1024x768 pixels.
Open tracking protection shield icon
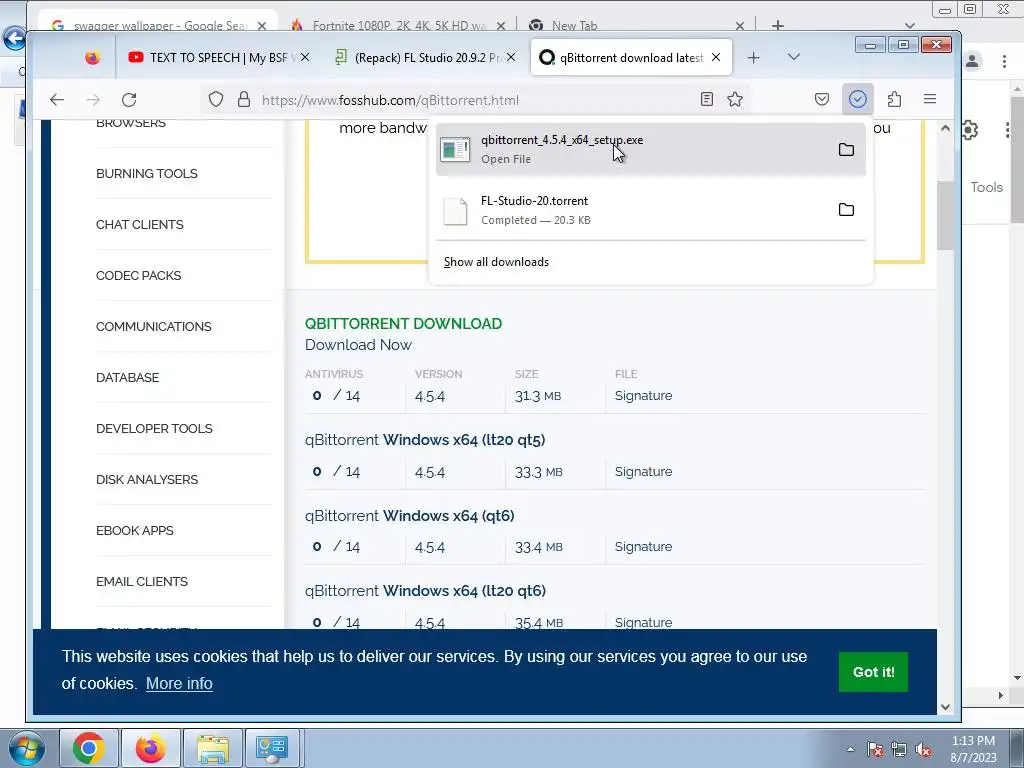[216, 99]
